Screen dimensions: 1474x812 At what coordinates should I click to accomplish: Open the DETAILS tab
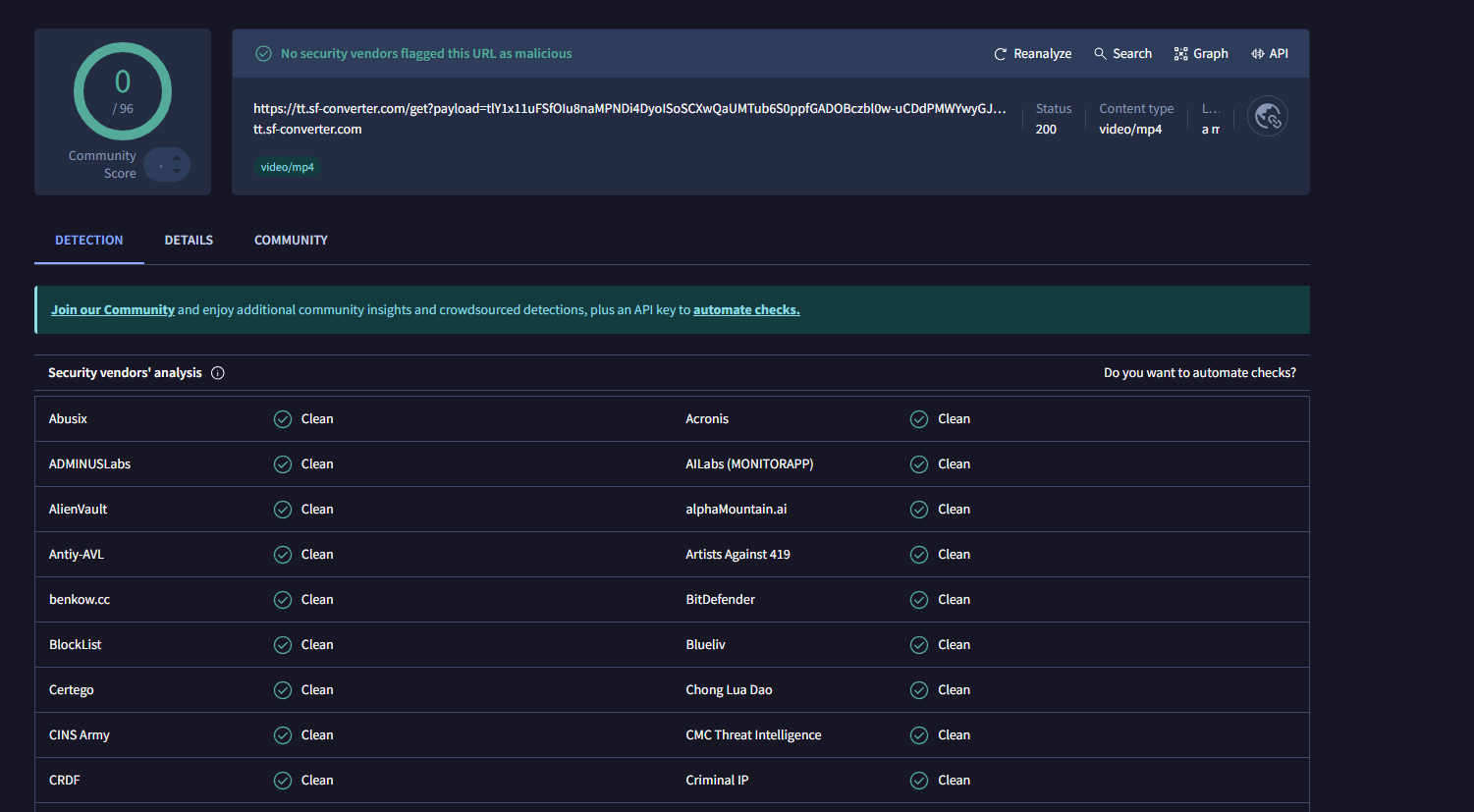189,241
